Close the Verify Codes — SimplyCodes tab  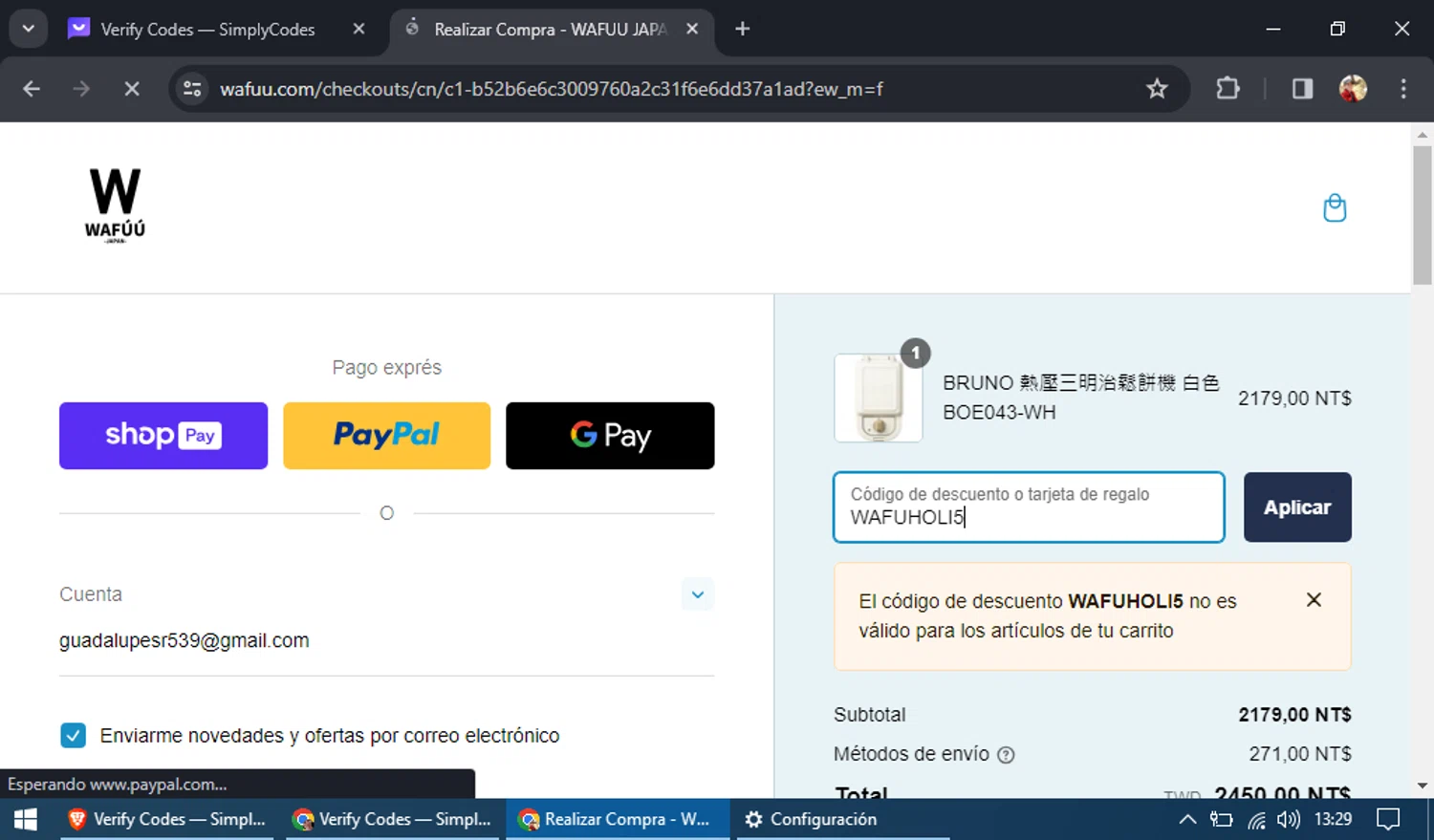[358, 29]
